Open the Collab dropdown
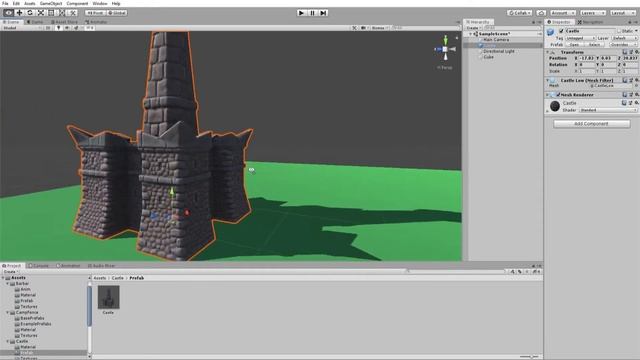Image resolution: width=640 pixels, height=360 pixels. (520, 13)
